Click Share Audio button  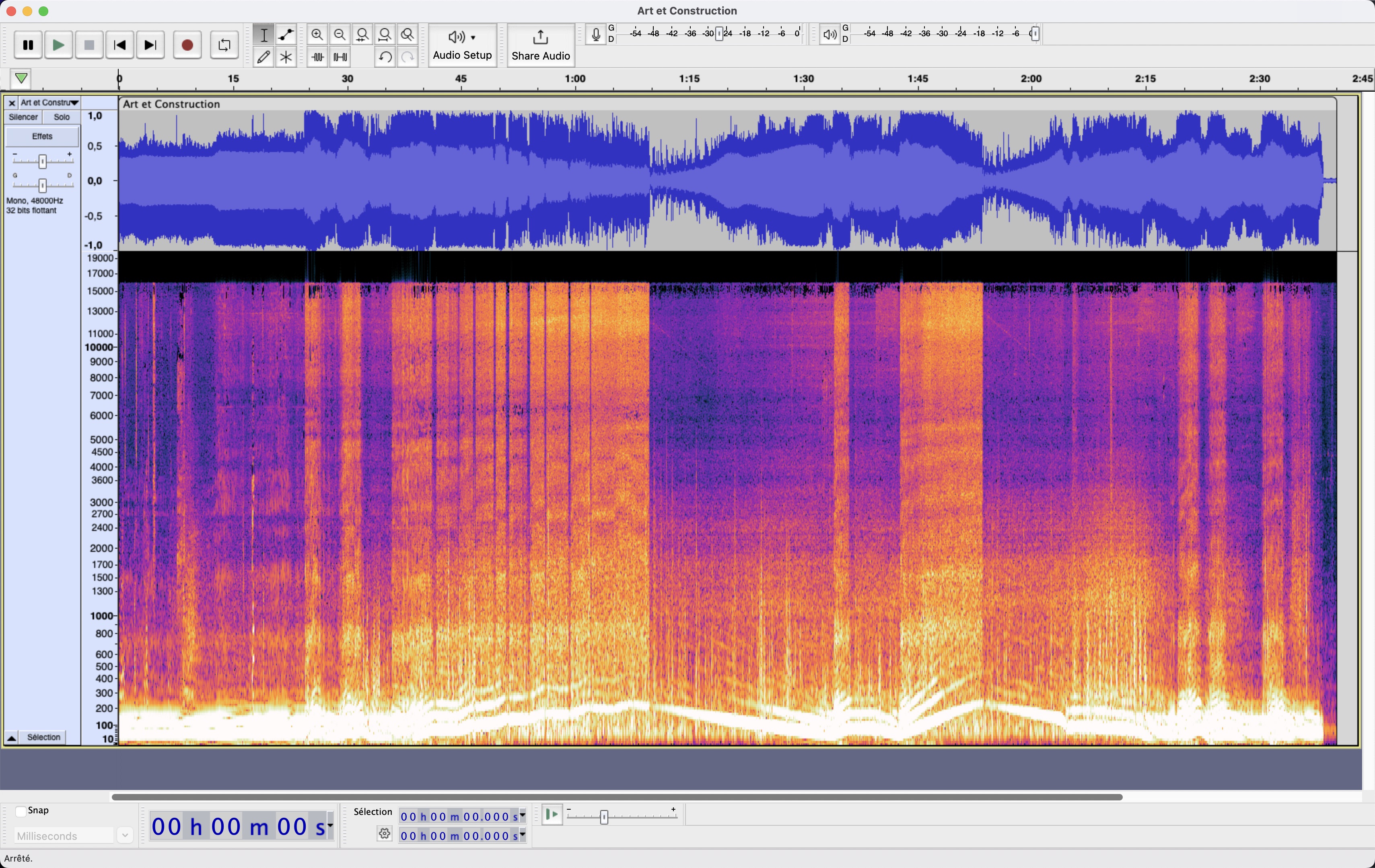(x=541, y=45)
